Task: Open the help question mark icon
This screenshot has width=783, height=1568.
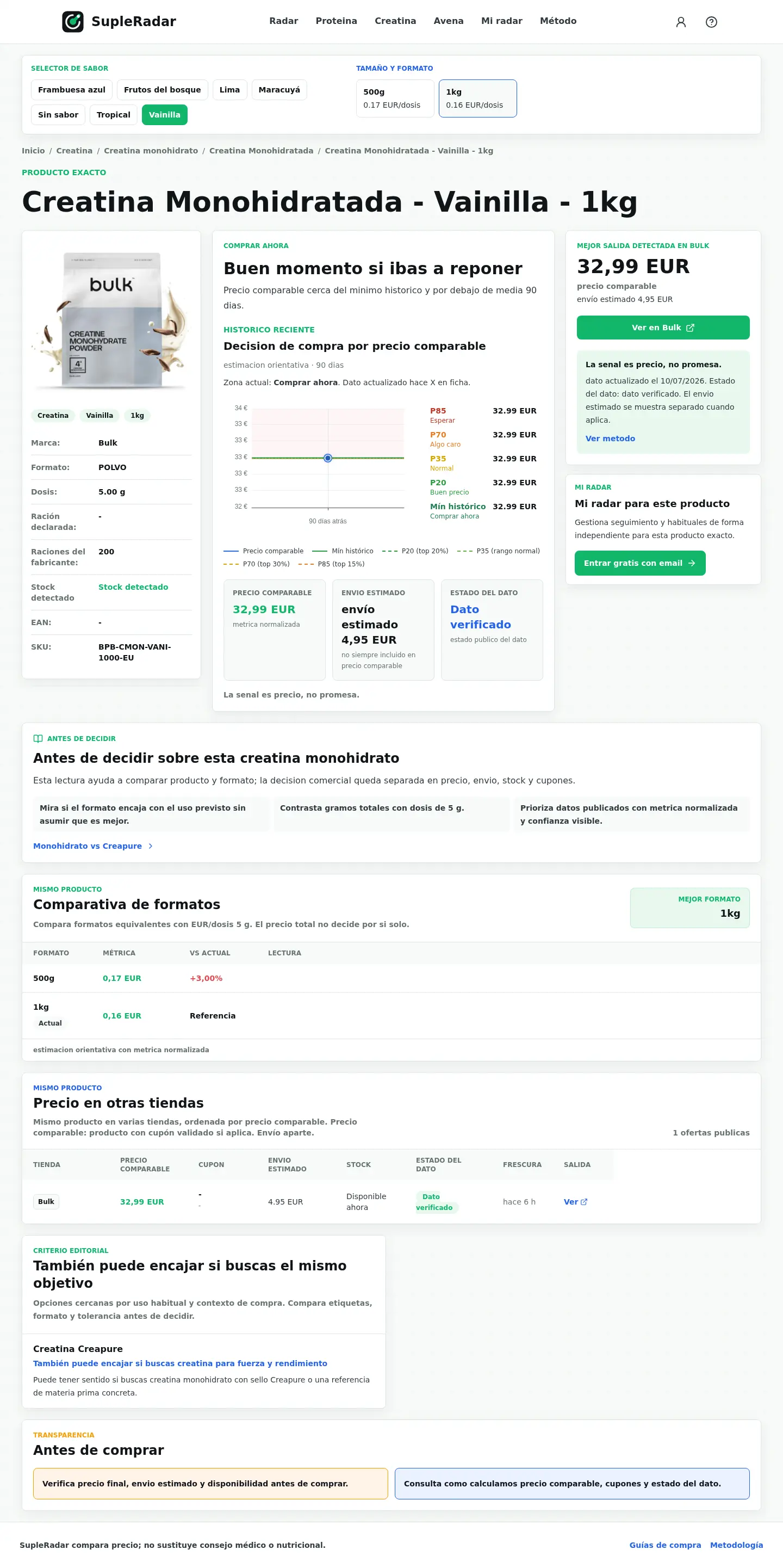Action: (711, 22)
